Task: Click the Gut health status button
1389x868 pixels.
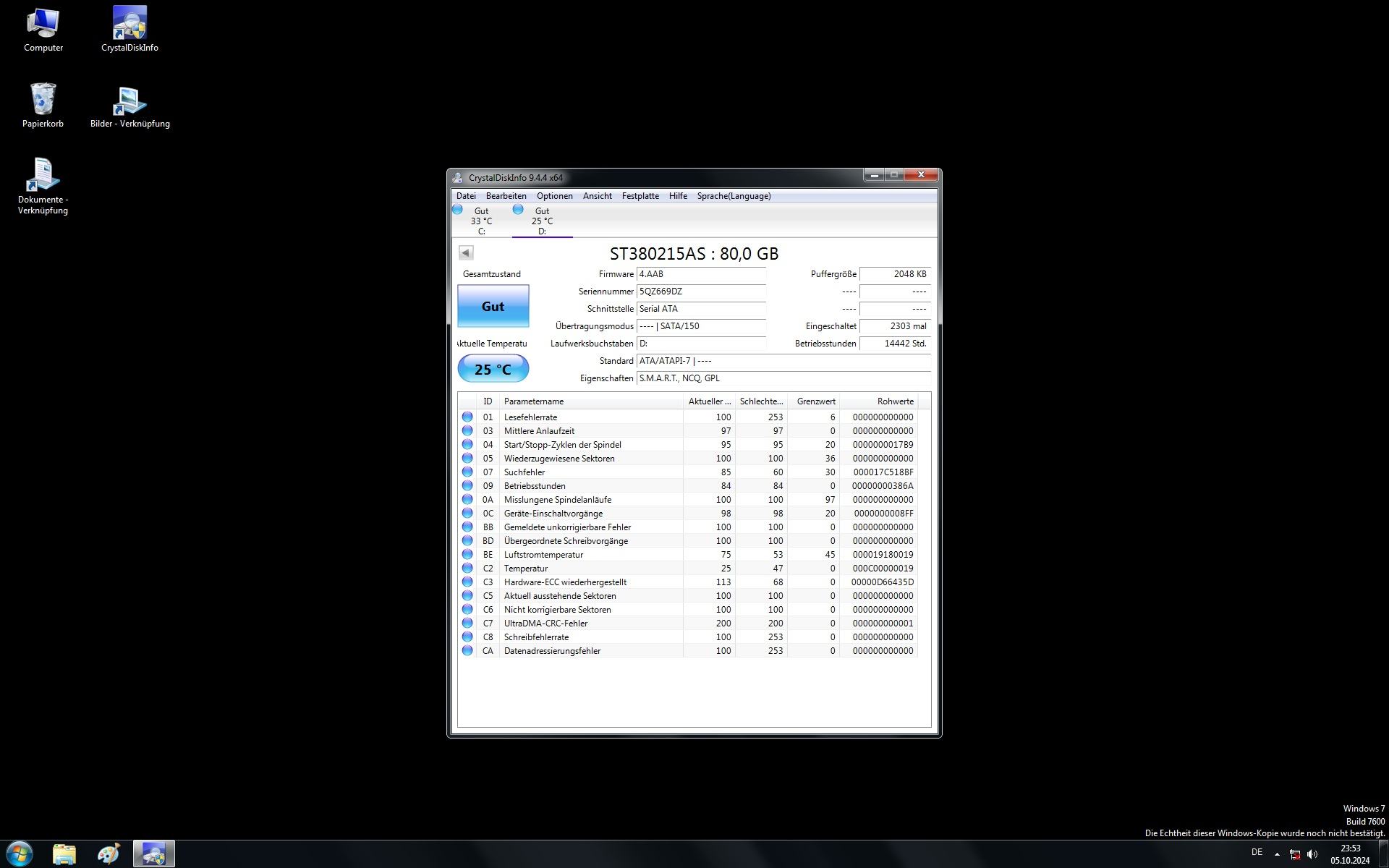Action: click(x=493, y=307)
